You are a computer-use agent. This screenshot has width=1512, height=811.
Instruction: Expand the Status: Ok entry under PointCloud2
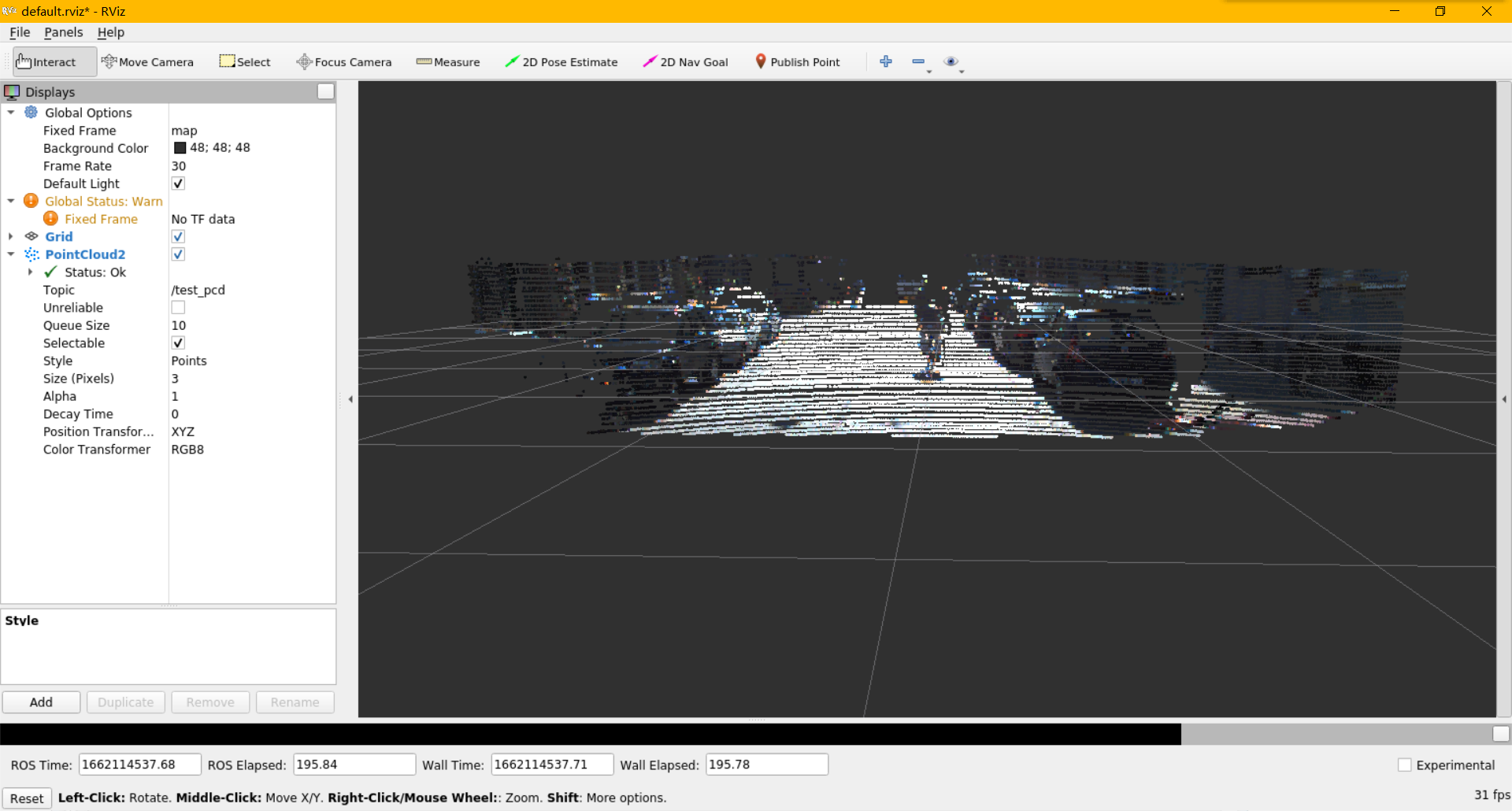[x=31, y=272]
